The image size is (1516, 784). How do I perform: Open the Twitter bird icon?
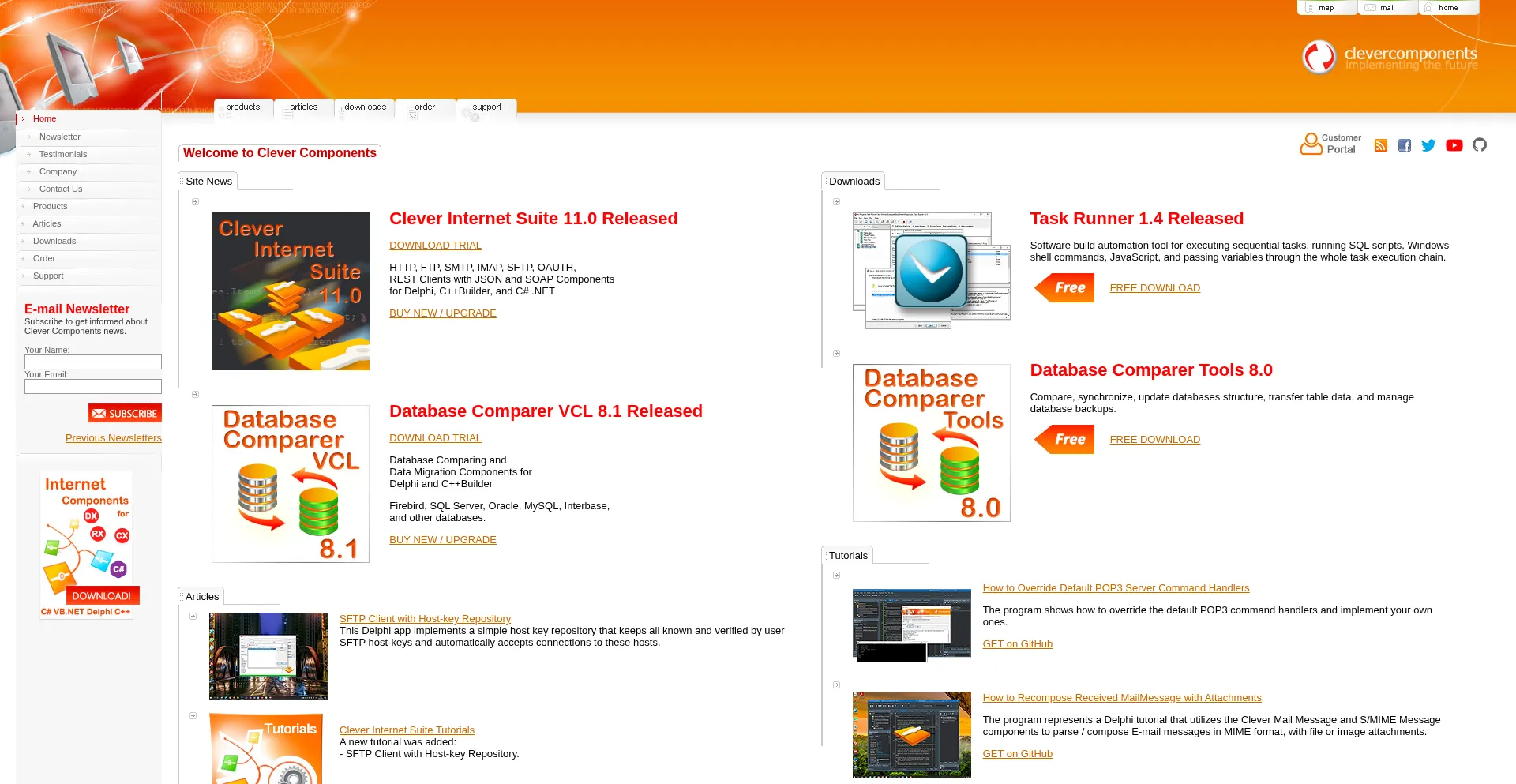pos(1428,145)
